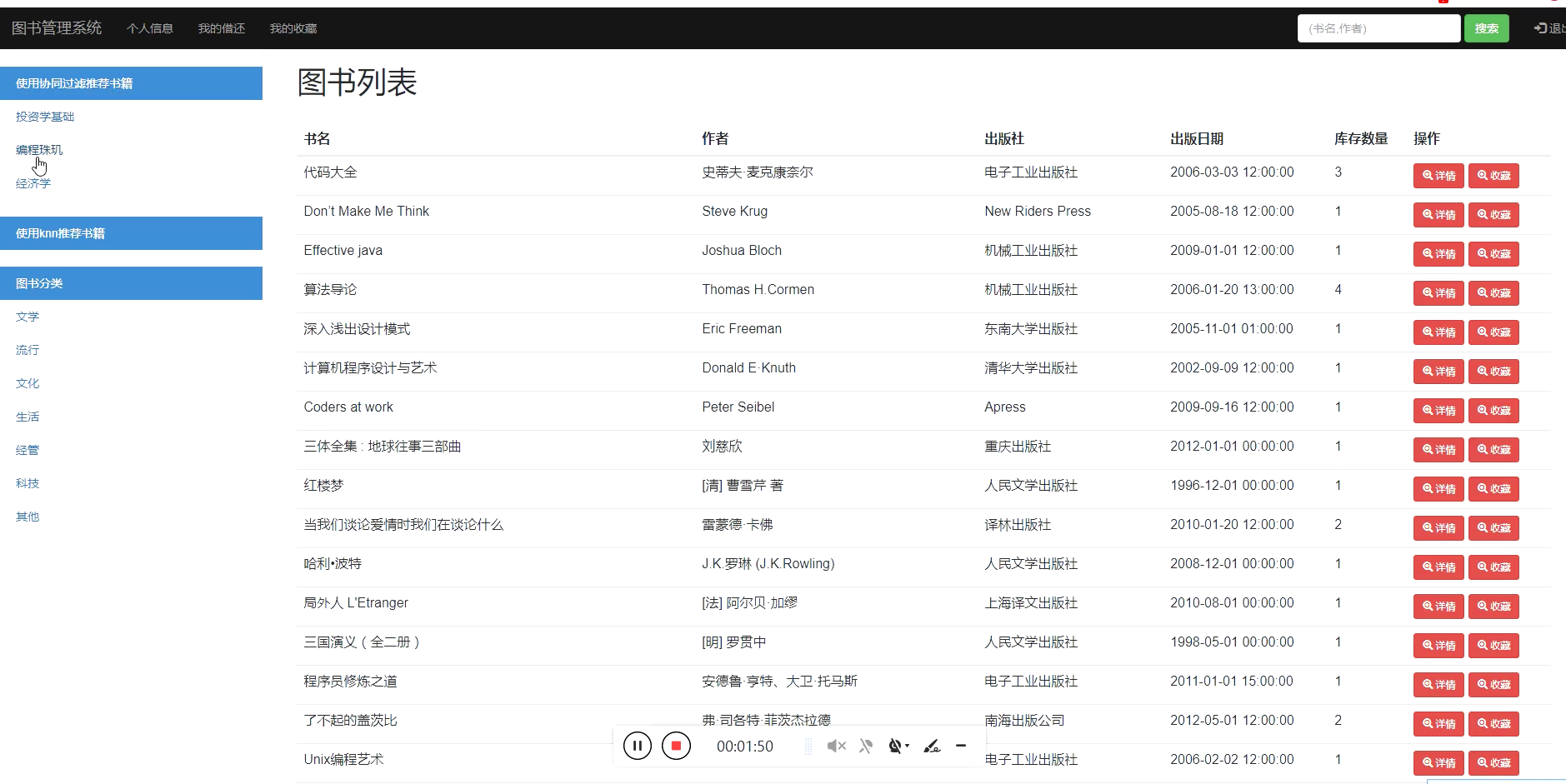Click 收藏 for 三体全集
This screenshot has width=1566, height=784.
(1493, 450)
